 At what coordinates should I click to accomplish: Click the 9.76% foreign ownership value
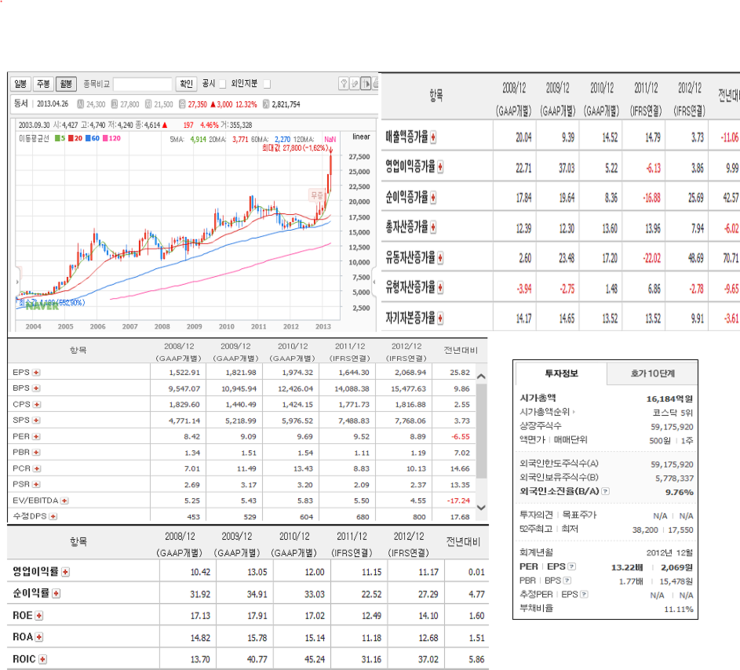tap(679, 493)
